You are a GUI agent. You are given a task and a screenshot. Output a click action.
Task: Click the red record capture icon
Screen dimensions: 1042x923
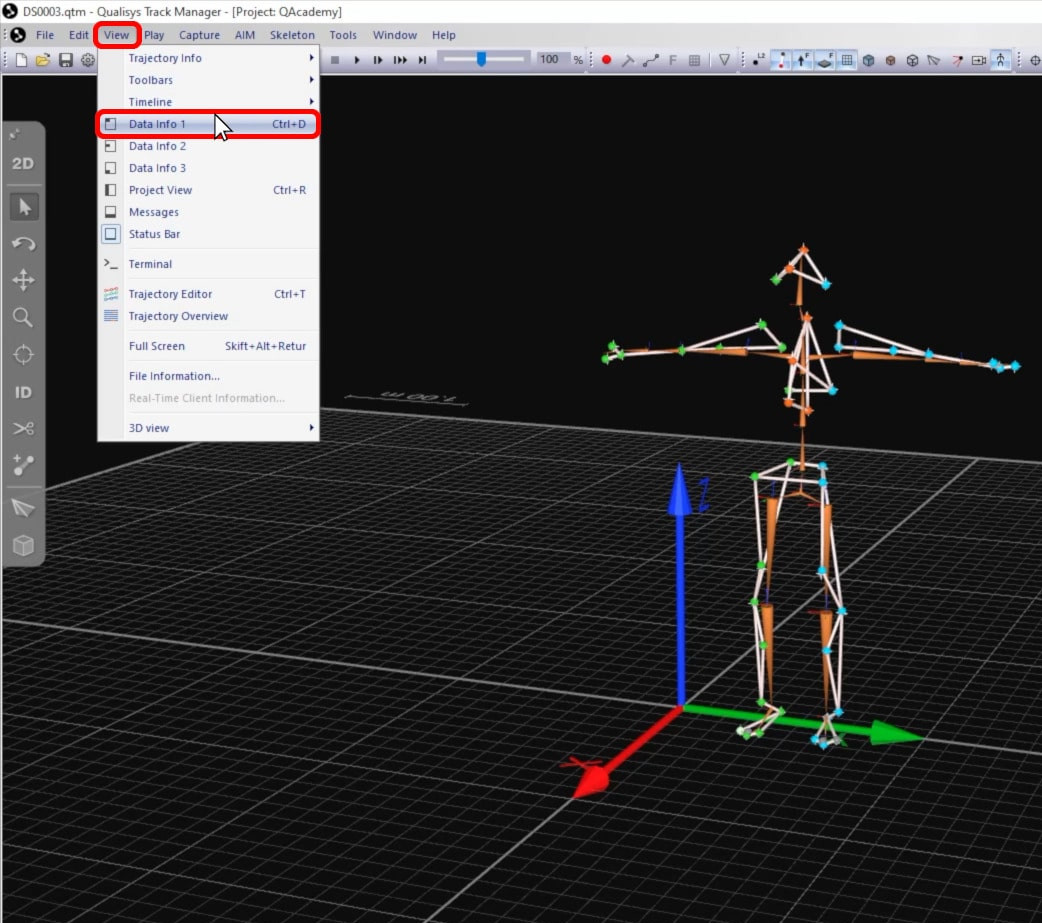[x=608, y=60]
